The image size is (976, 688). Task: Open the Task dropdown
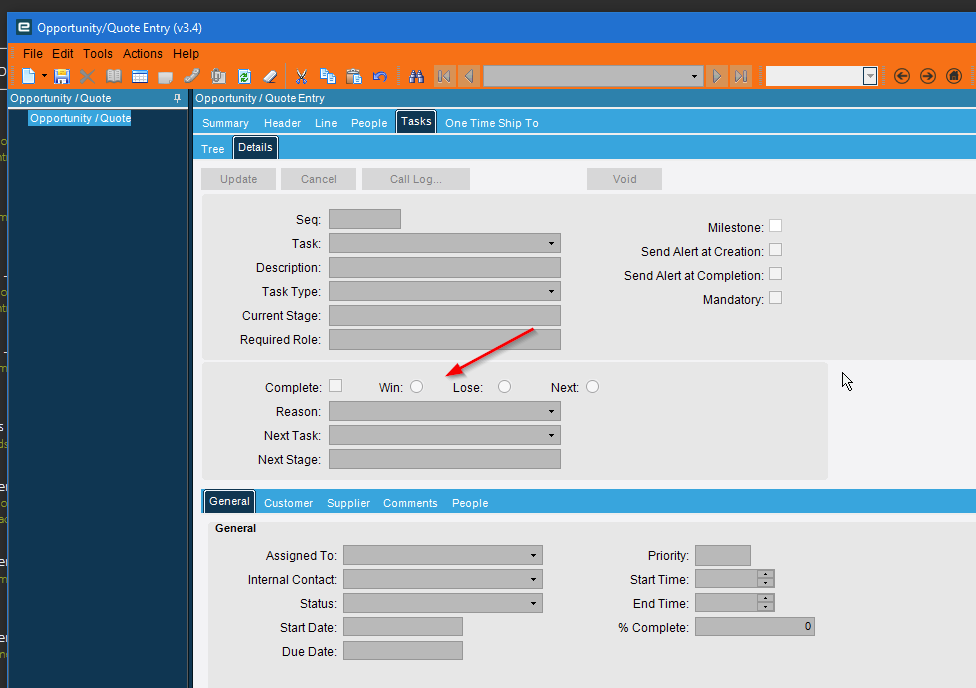[551, 243]
